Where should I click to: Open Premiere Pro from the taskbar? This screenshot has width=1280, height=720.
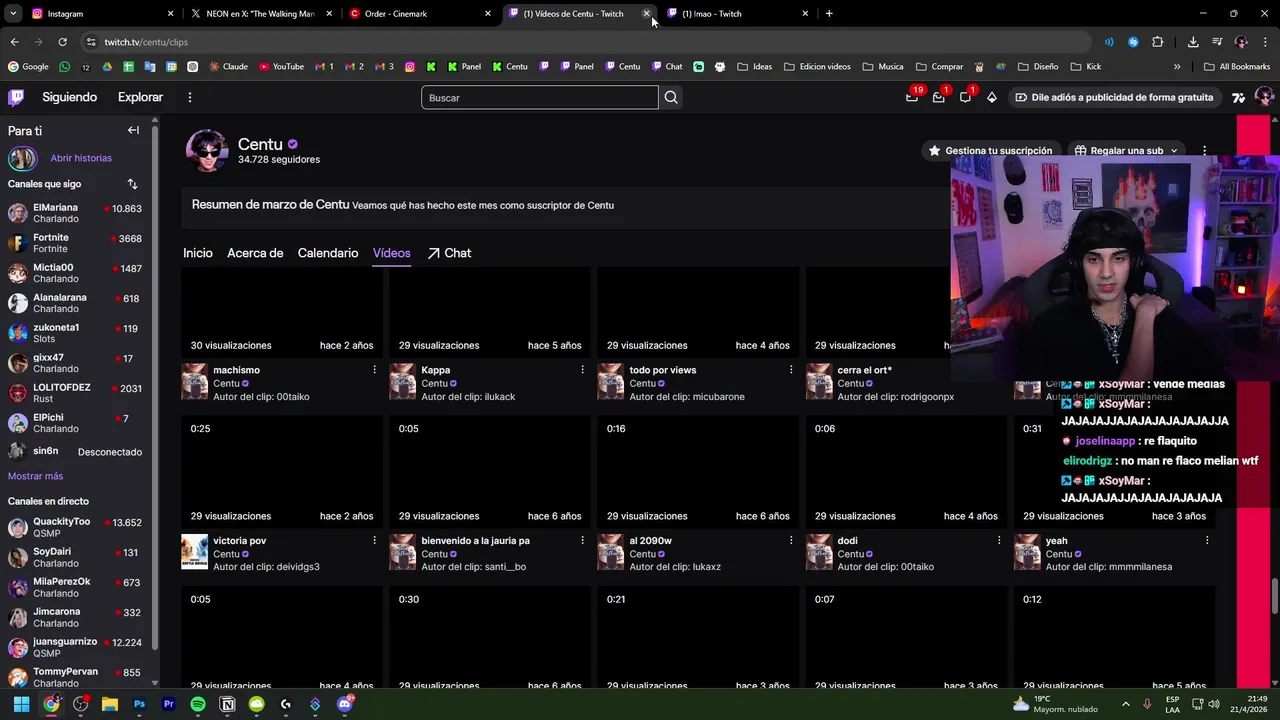pos(168,704)
